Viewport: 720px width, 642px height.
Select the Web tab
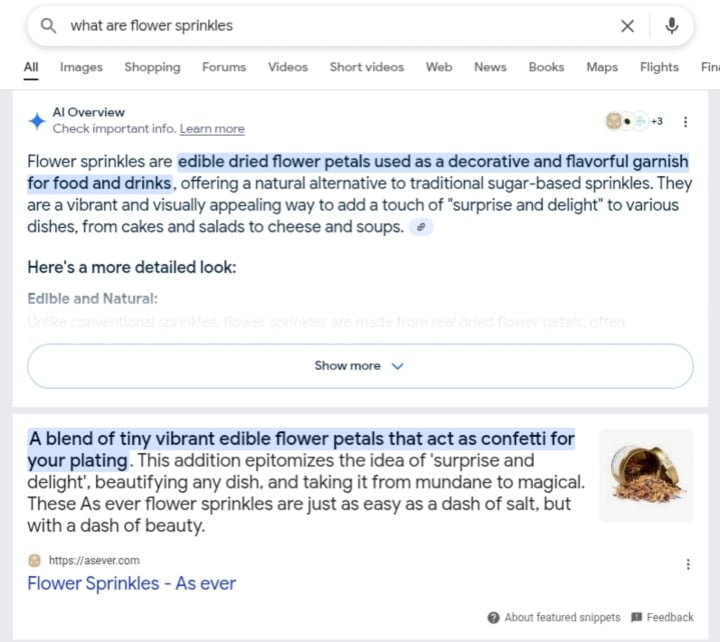439,67
